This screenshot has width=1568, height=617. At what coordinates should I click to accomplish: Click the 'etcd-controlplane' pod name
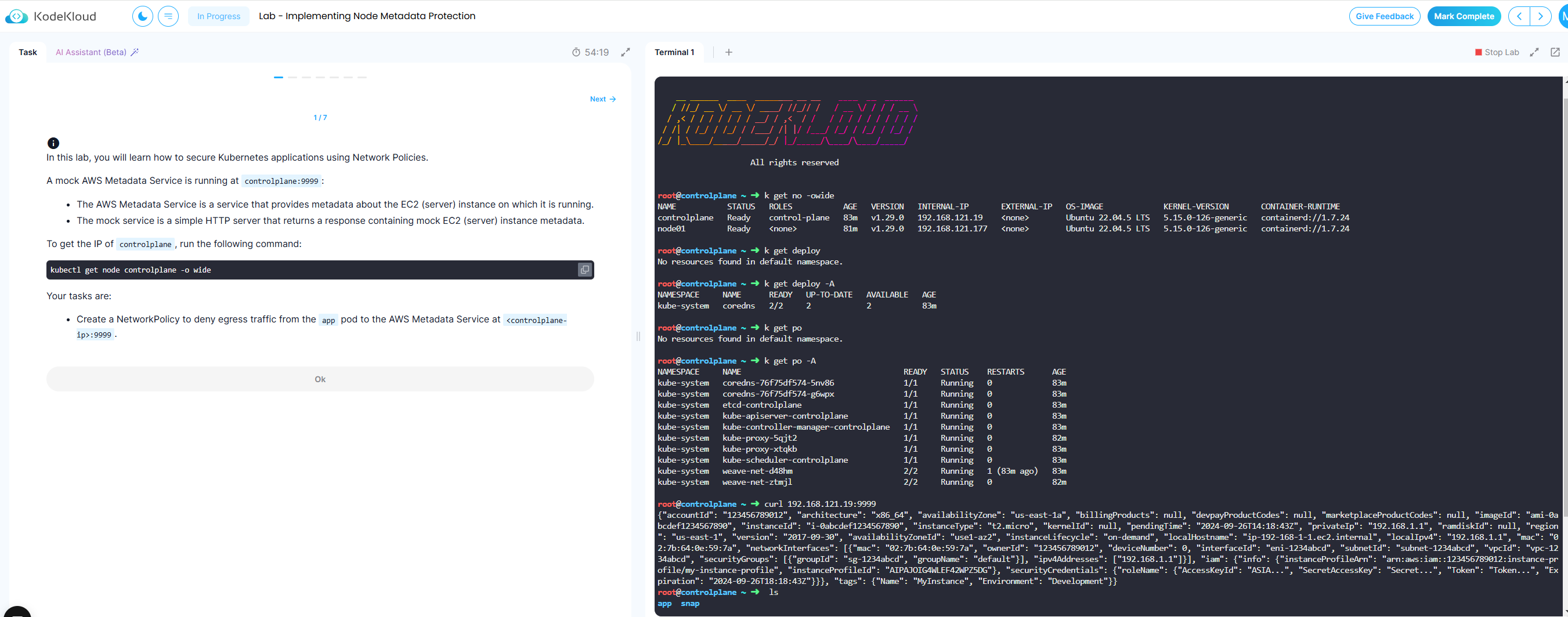(x=762, y=405)
